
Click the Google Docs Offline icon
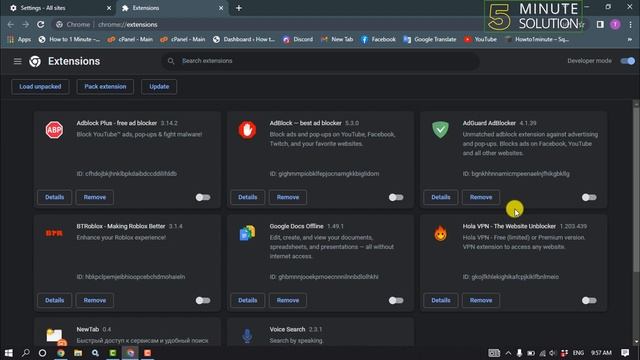pyautogui.click(x=247, y=233)
